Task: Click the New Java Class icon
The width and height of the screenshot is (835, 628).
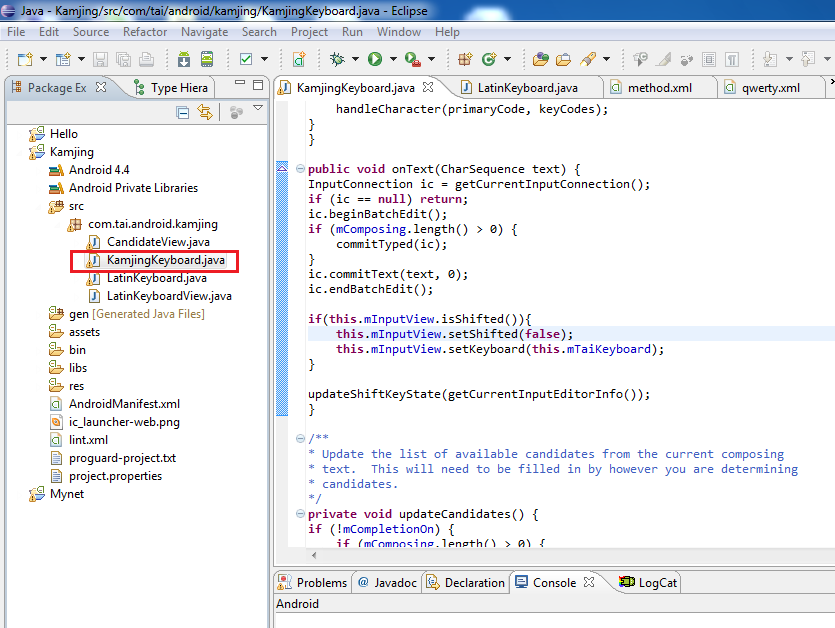Action: point(489,59)
